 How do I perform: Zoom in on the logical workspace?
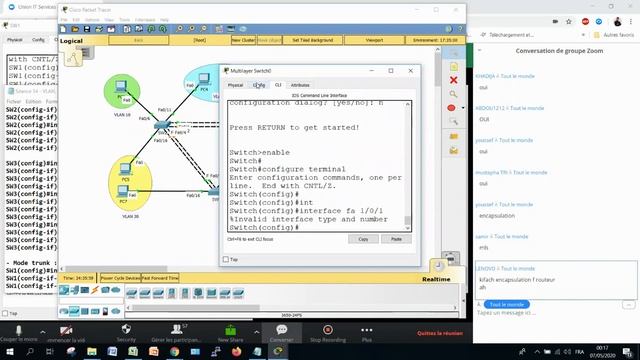coord(179,29)
